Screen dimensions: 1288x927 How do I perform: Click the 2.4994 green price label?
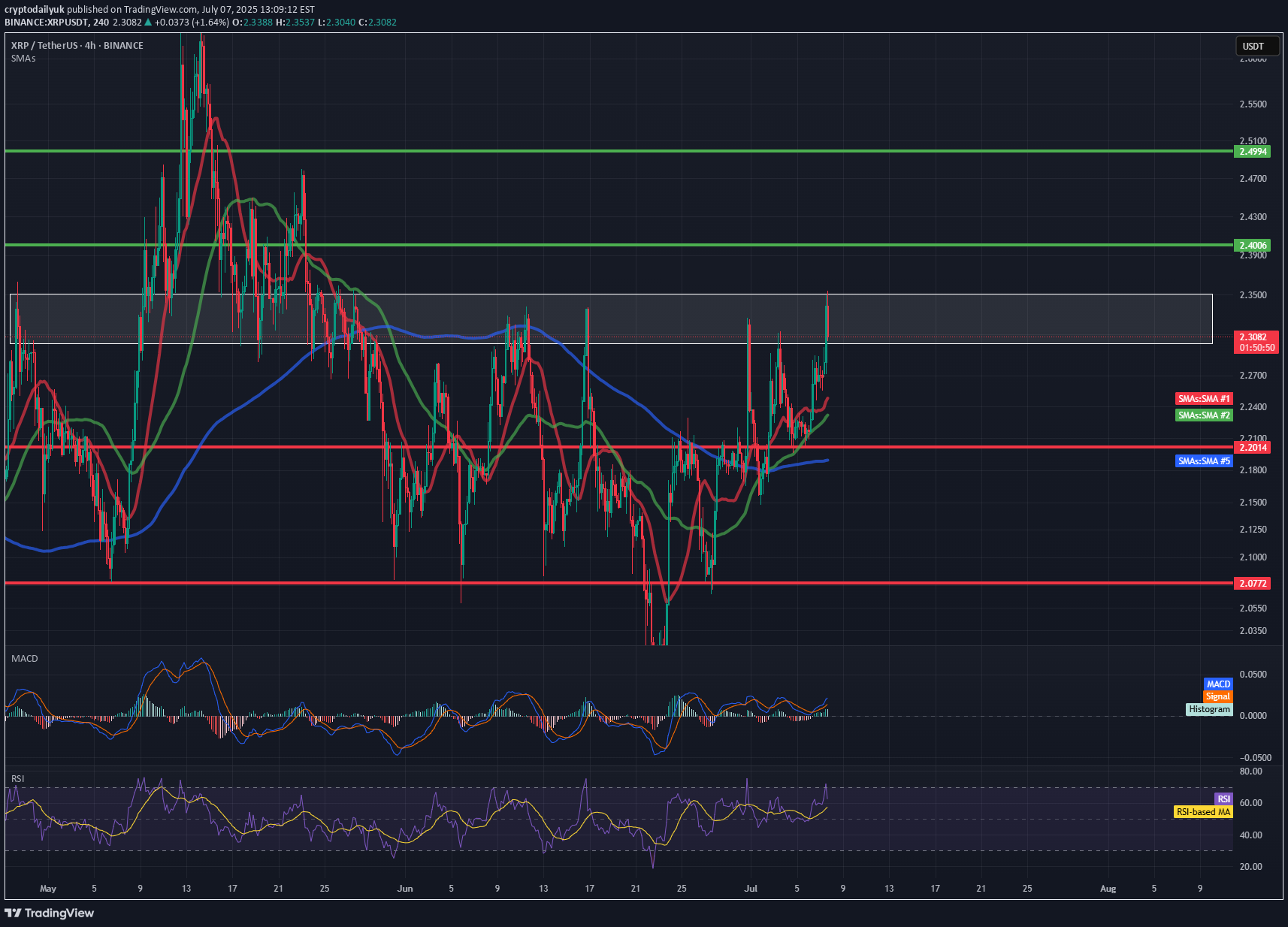[1253, 151]
